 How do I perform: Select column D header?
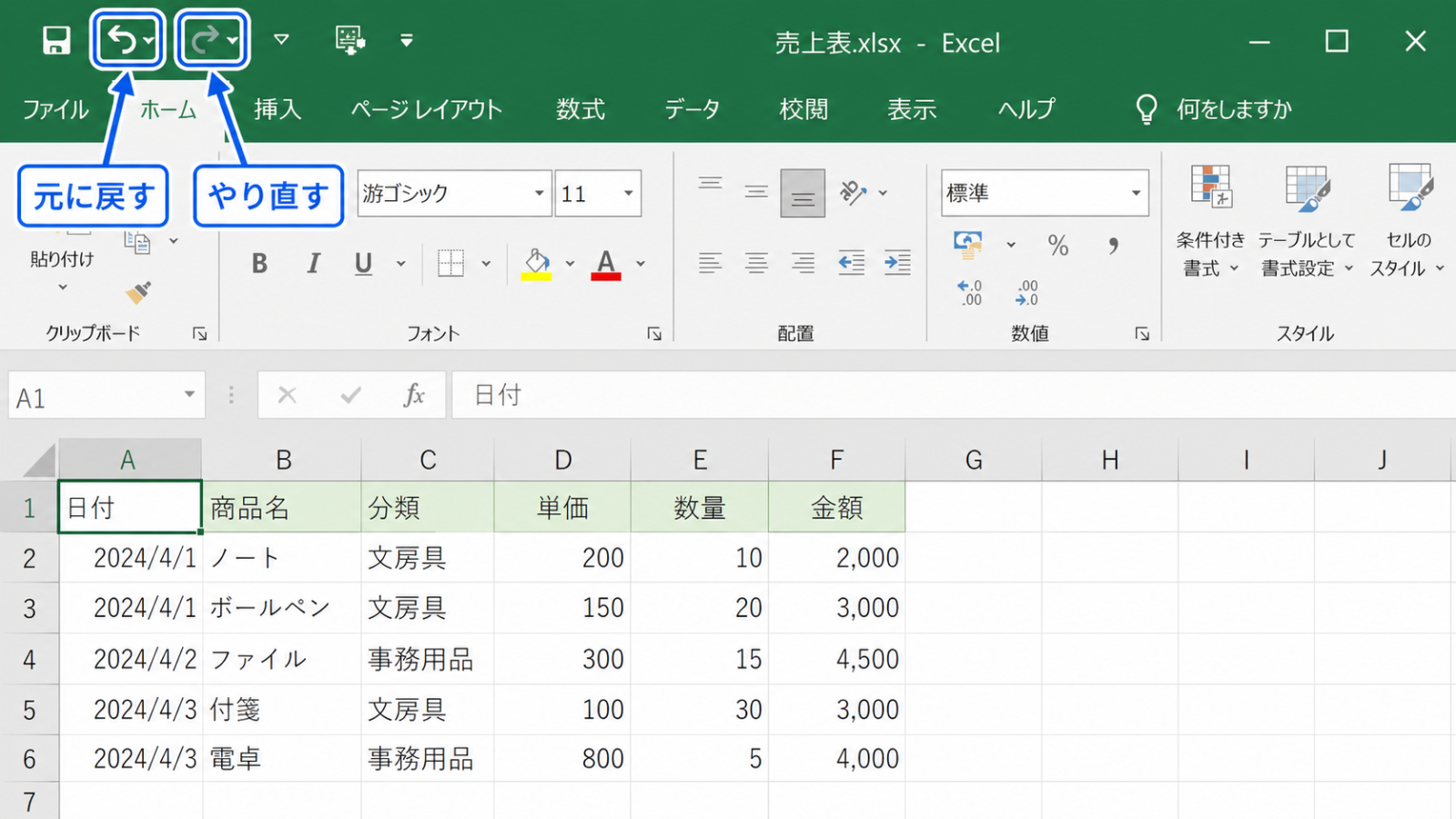click(563, 460)
